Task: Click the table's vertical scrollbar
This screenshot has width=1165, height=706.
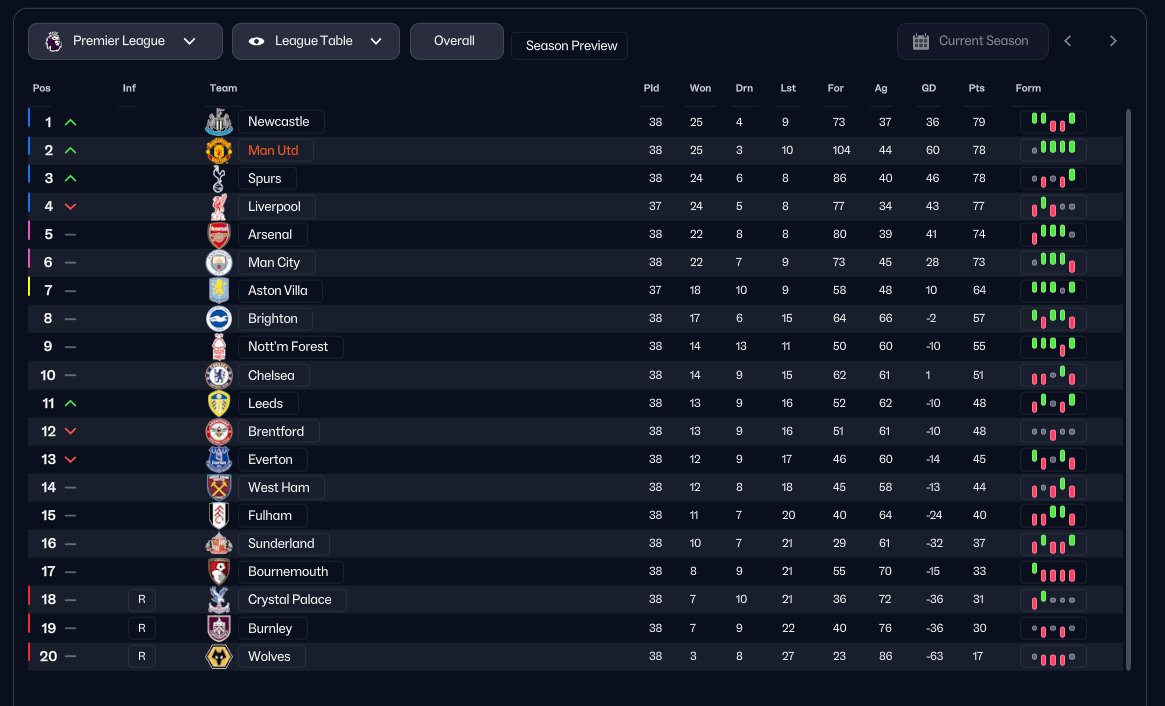Action: (x=1129, y=390)
